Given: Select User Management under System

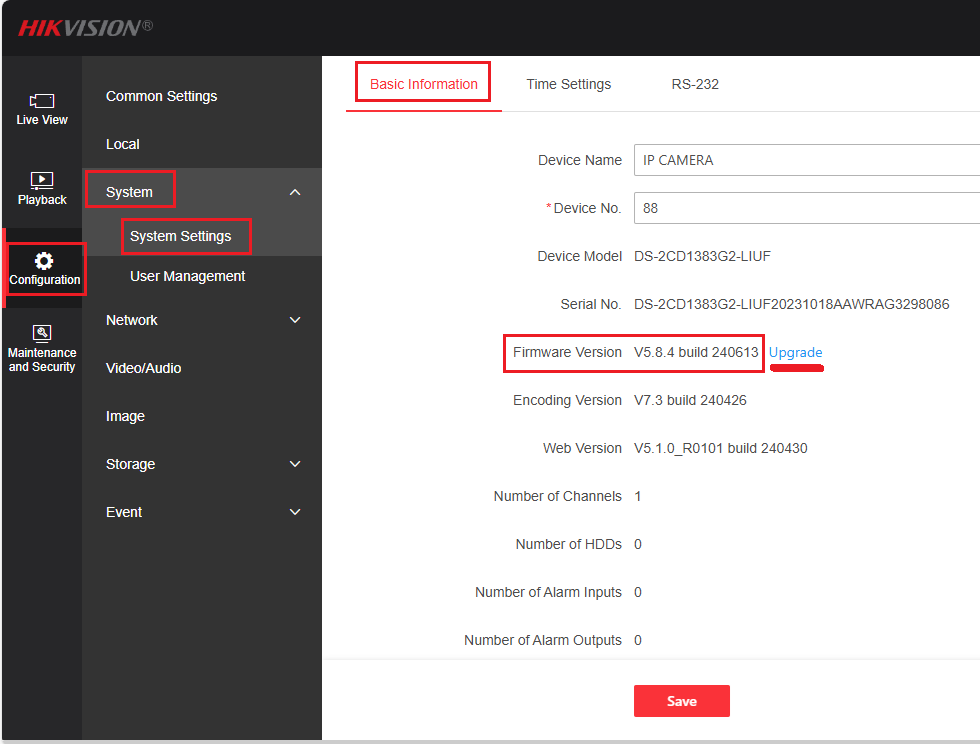Looking at the screenshot, I should 187,276.
